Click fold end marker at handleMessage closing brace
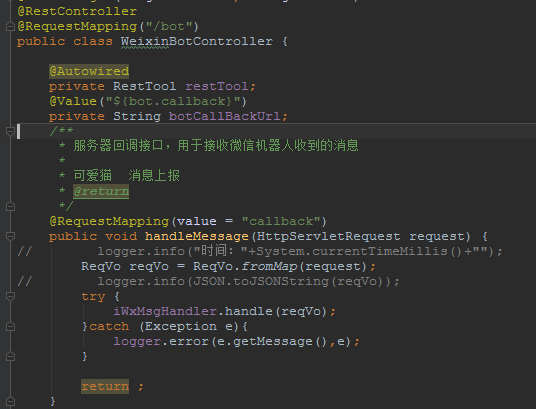Image resolution: width=536 pixels, height=409 pixels. pyautogui.click(x=10, y=401)
